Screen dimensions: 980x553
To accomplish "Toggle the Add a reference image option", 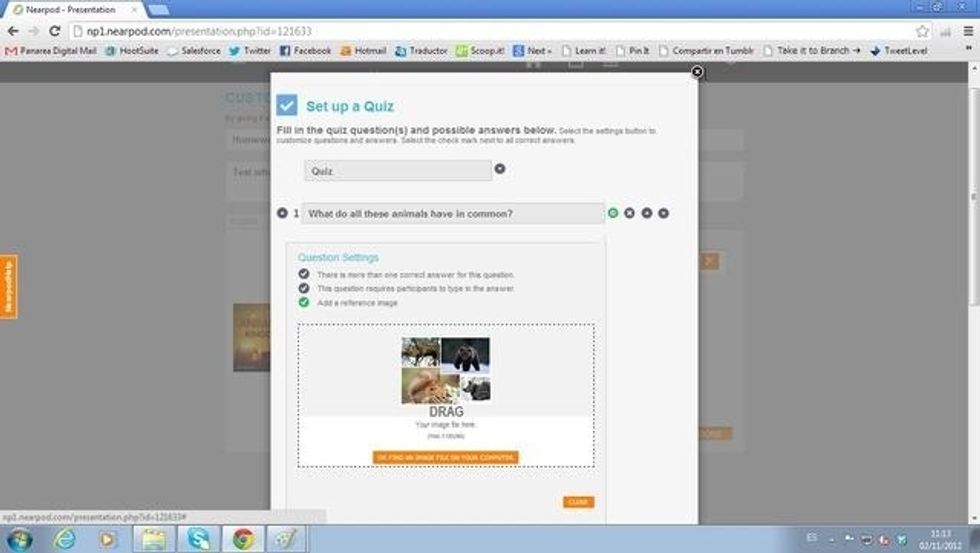I will (304, 302).
